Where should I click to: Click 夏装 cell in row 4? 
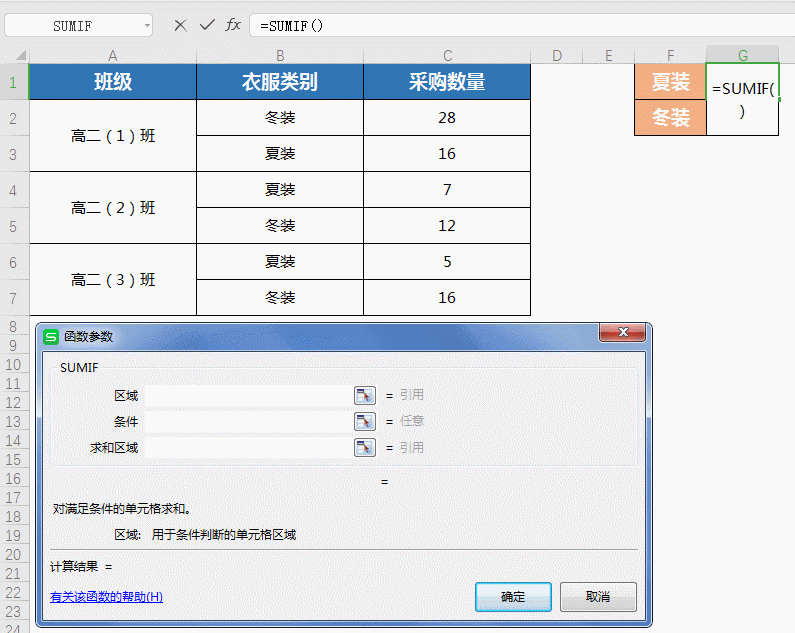(x=280, y=190)
